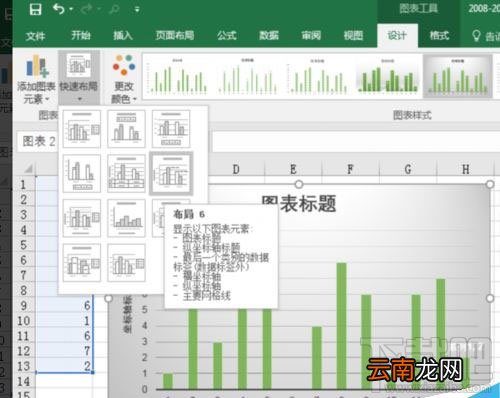Switch to the 审阅 tab
Screen dimensions: 500x398
click(x=311, y=35)
